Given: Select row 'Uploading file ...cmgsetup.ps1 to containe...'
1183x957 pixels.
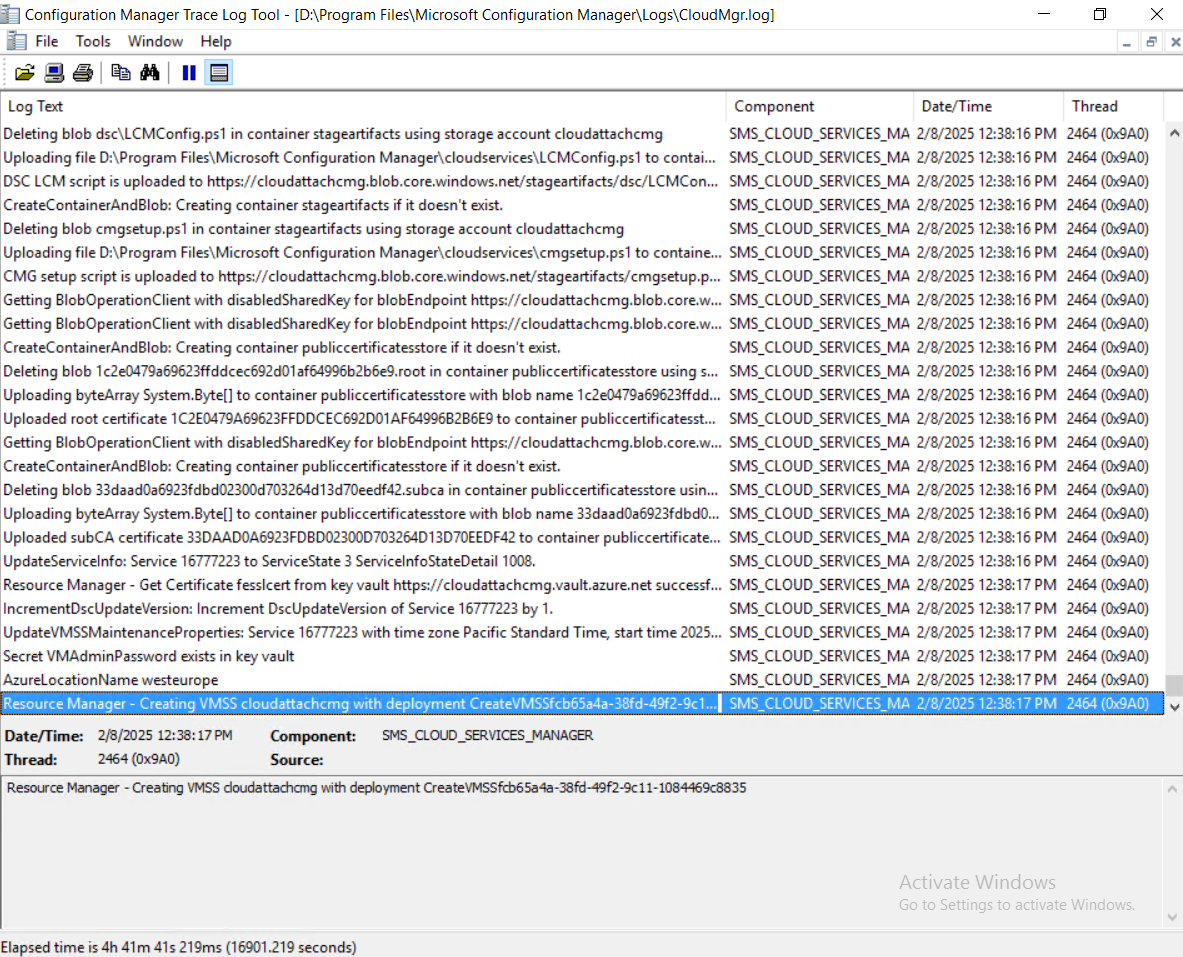Looking at the screenshot, I should (x=582, y=252).
